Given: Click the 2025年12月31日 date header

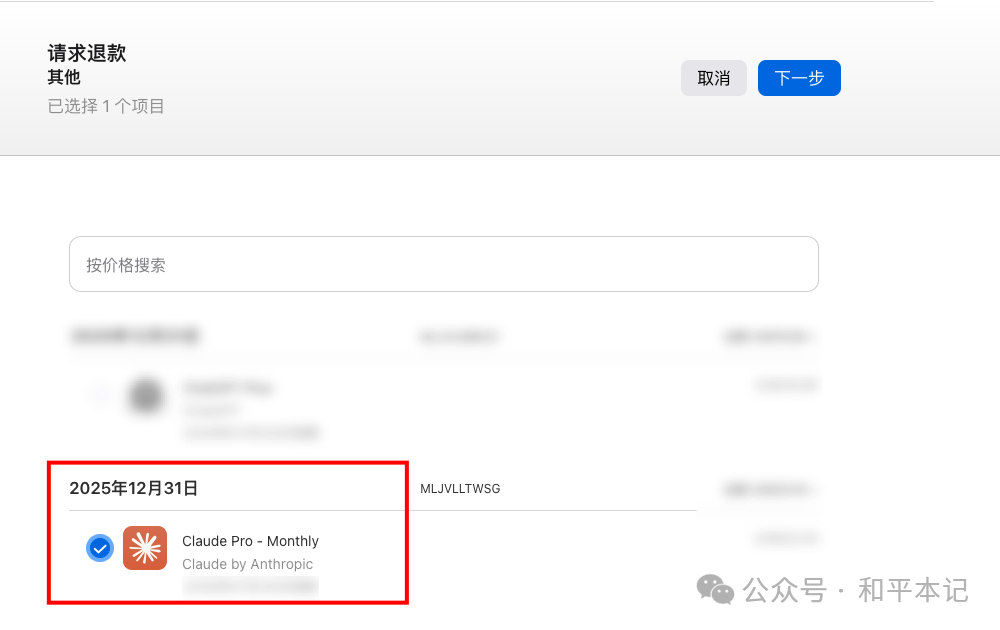Looking at the screenshot, I should [x=133, y=488].
